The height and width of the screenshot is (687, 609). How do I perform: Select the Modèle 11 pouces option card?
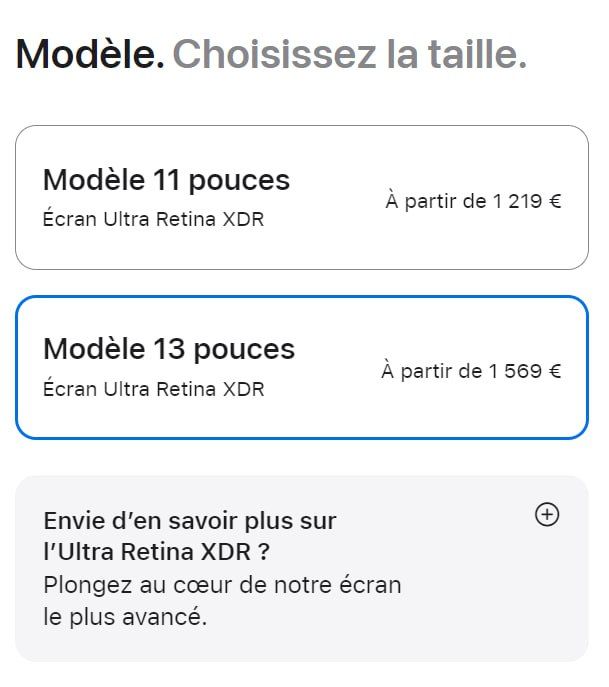coord(301,197)
